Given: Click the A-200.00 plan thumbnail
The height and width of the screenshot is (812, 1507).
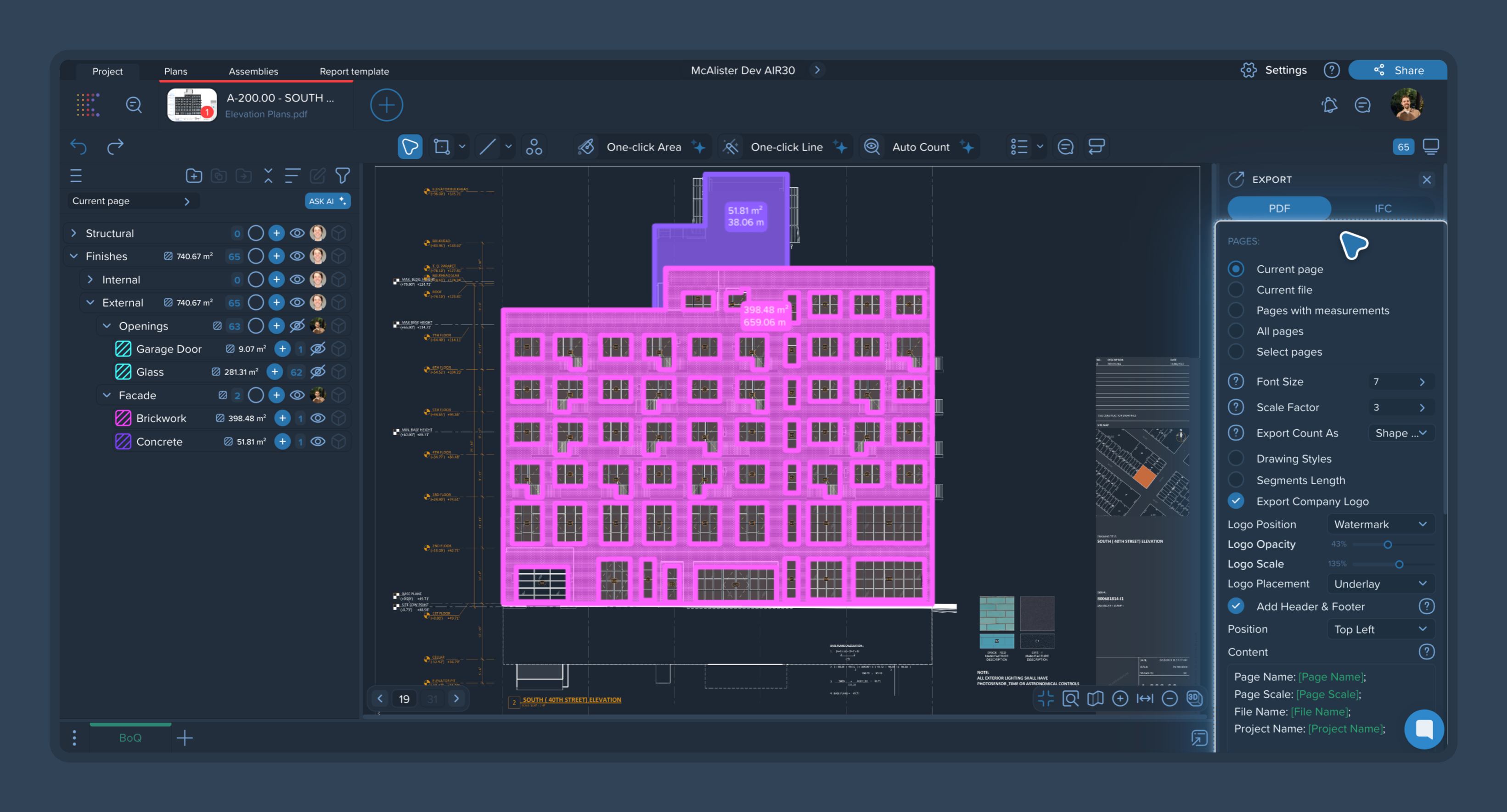Looking at the screenshot, I should point(192,105).
